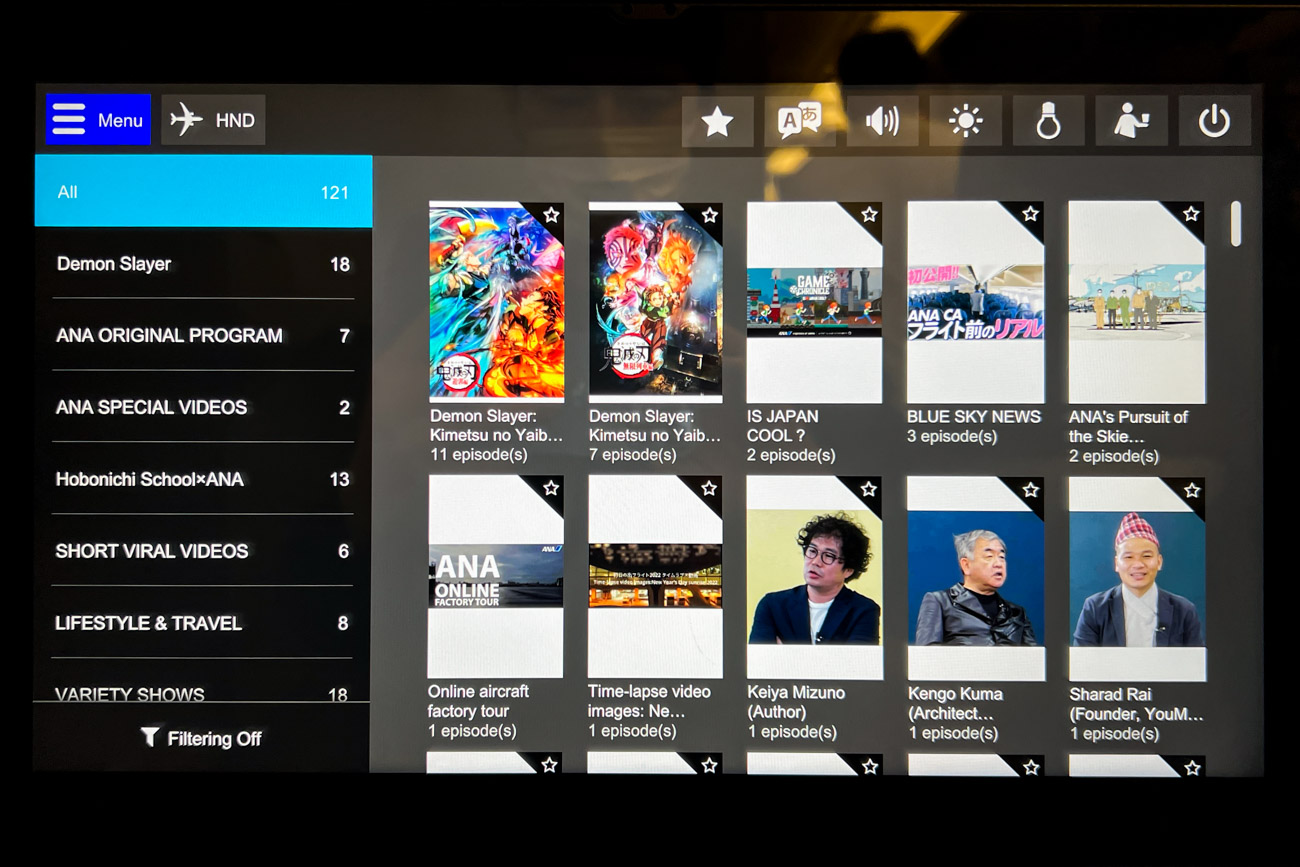Favorite BLUE SKY NEWS star
The width and height of the screenshot is (1300, 867).
point(1030,215)
